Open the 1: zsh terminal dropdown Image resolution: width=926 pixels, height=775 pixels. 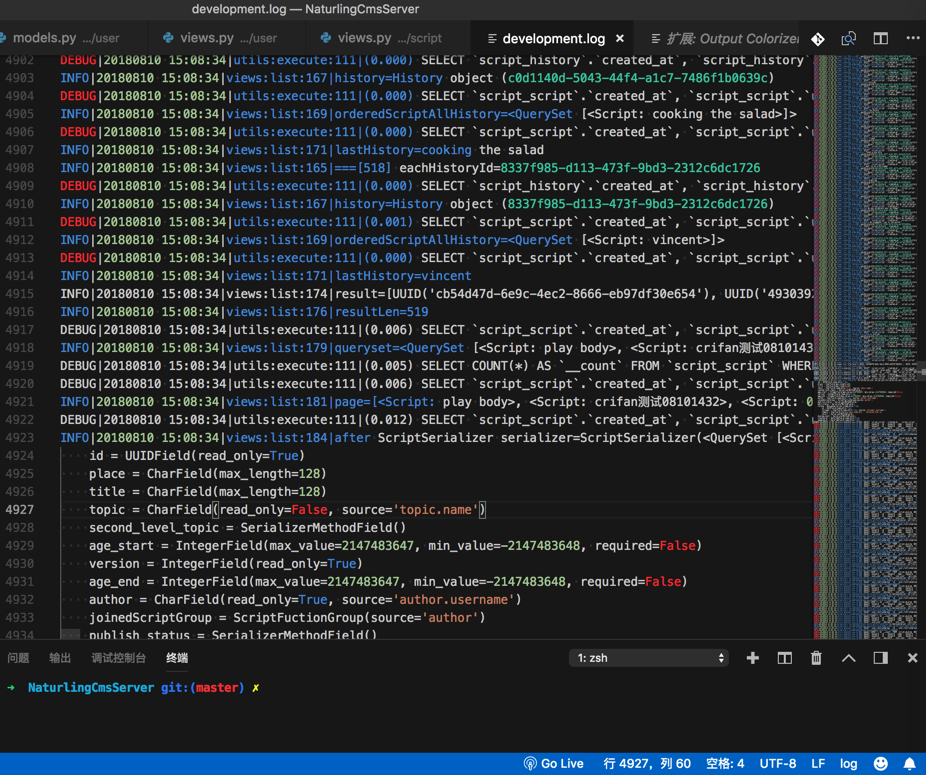(648, 658)
